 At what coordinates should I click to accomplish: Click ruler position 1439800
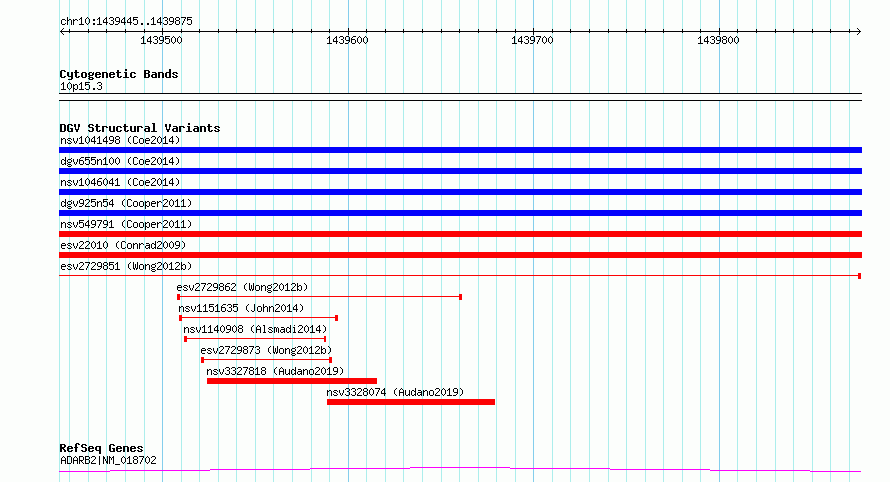pos(718,40)
